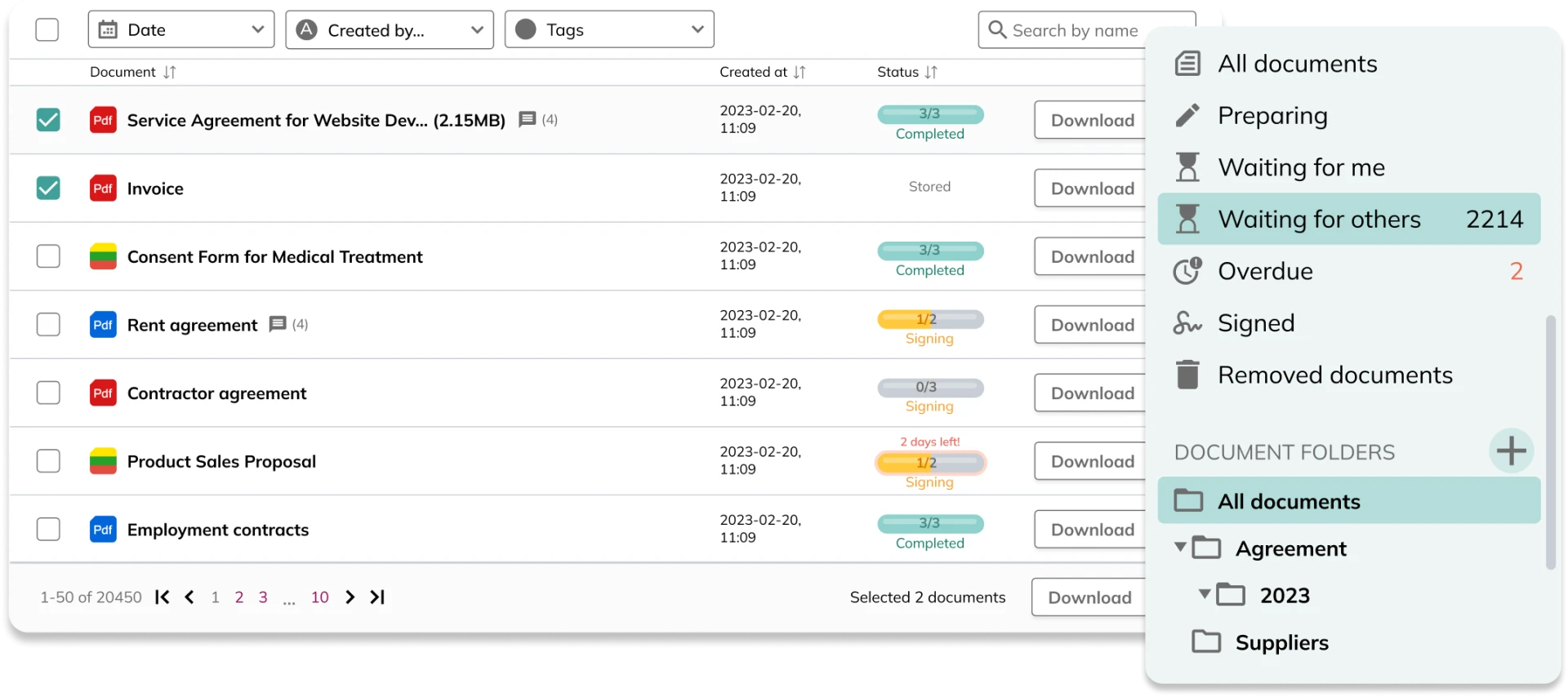Click the magnifier icon in search field
Image resolution: width=1568 pixels, height=697 pixels.
997,30
